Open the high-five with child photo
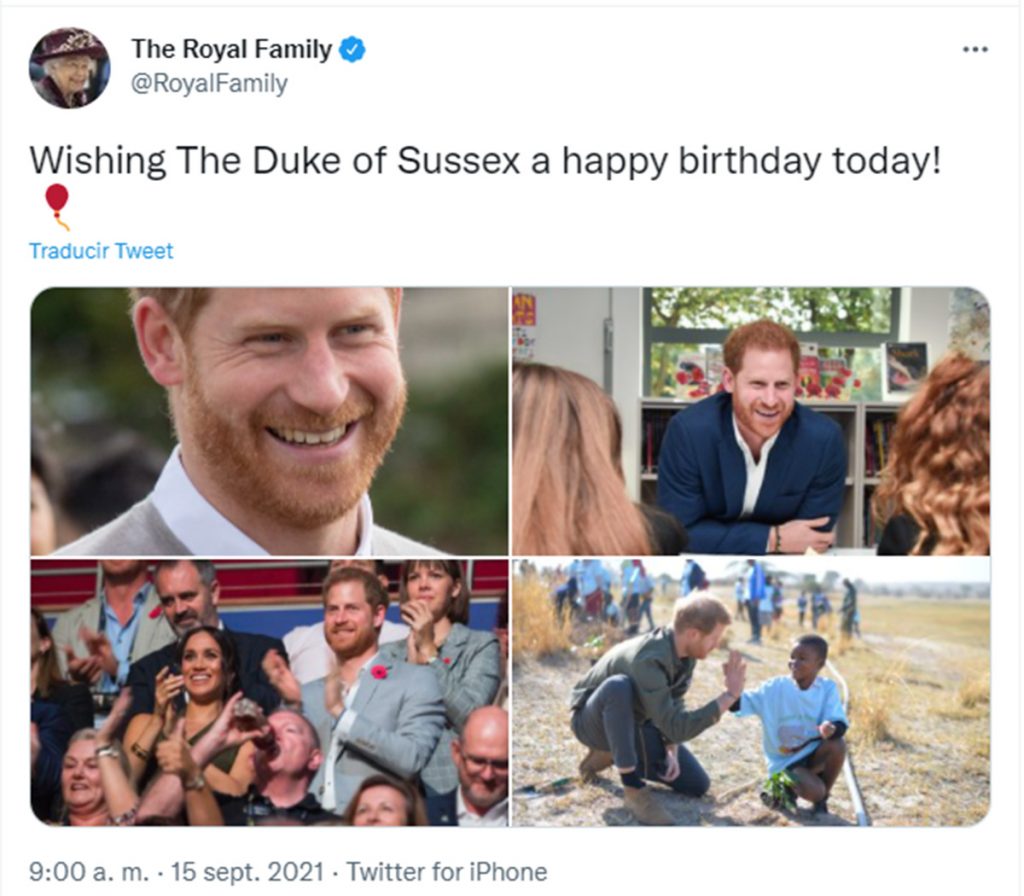The width and height of the screenshot is (1024, 896). [751, 692]
